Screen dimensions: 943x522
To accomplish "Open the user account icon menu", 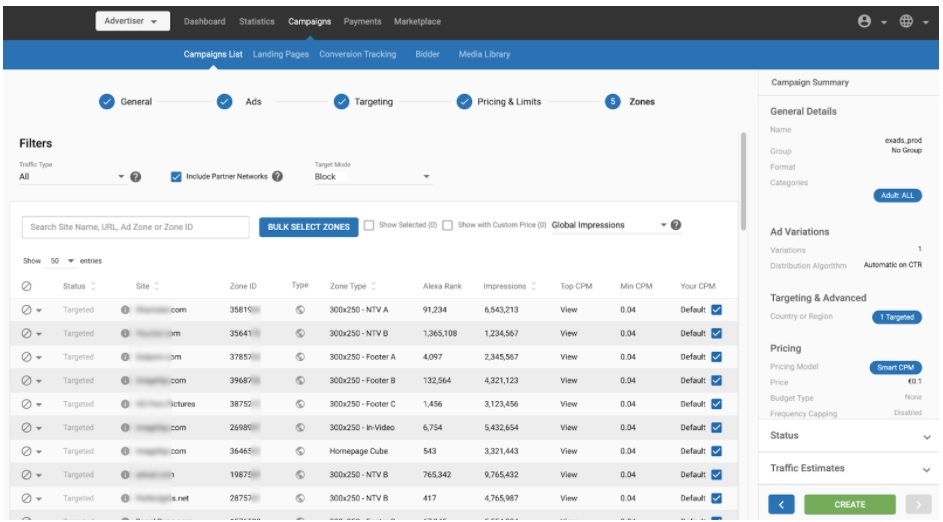I will [864, 21].
